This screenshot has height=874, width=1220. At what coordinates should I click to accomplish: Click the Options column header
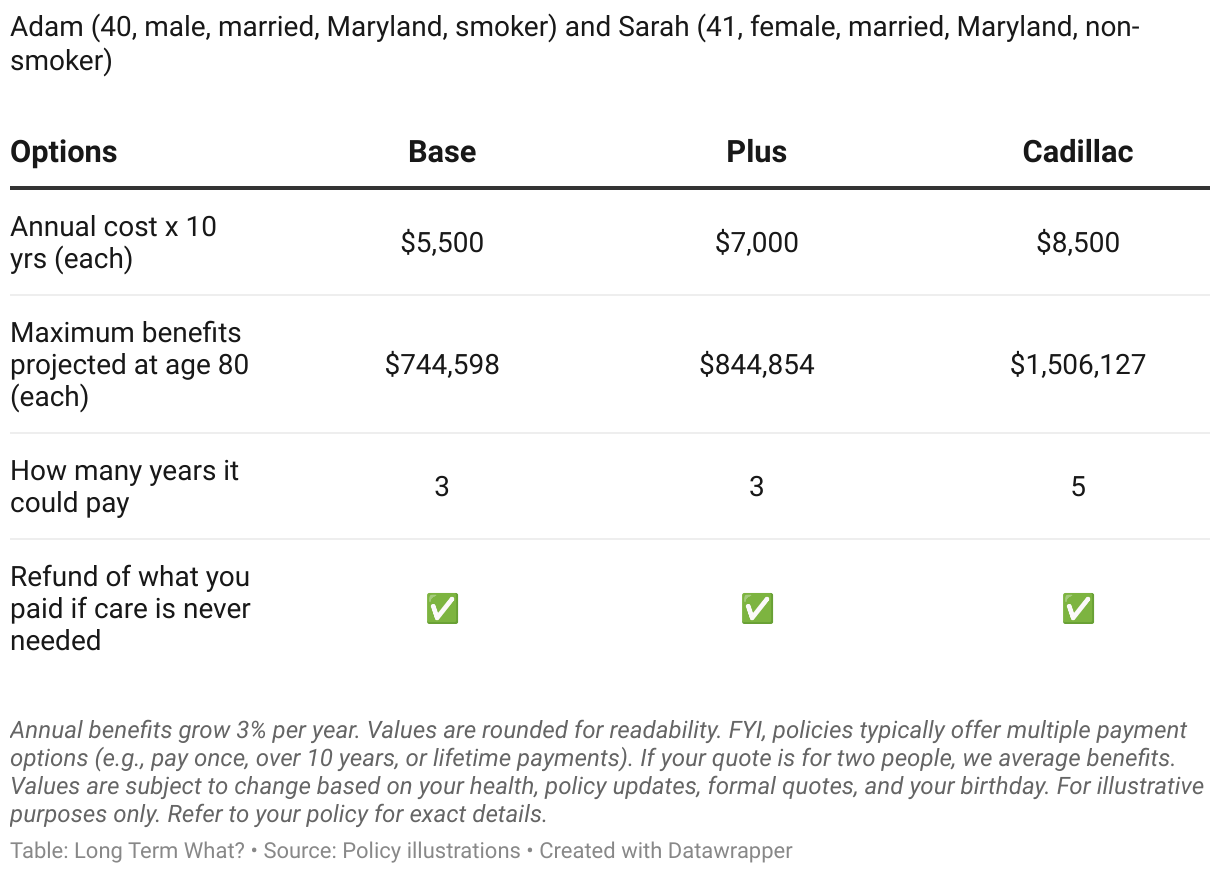click(64, 152)
